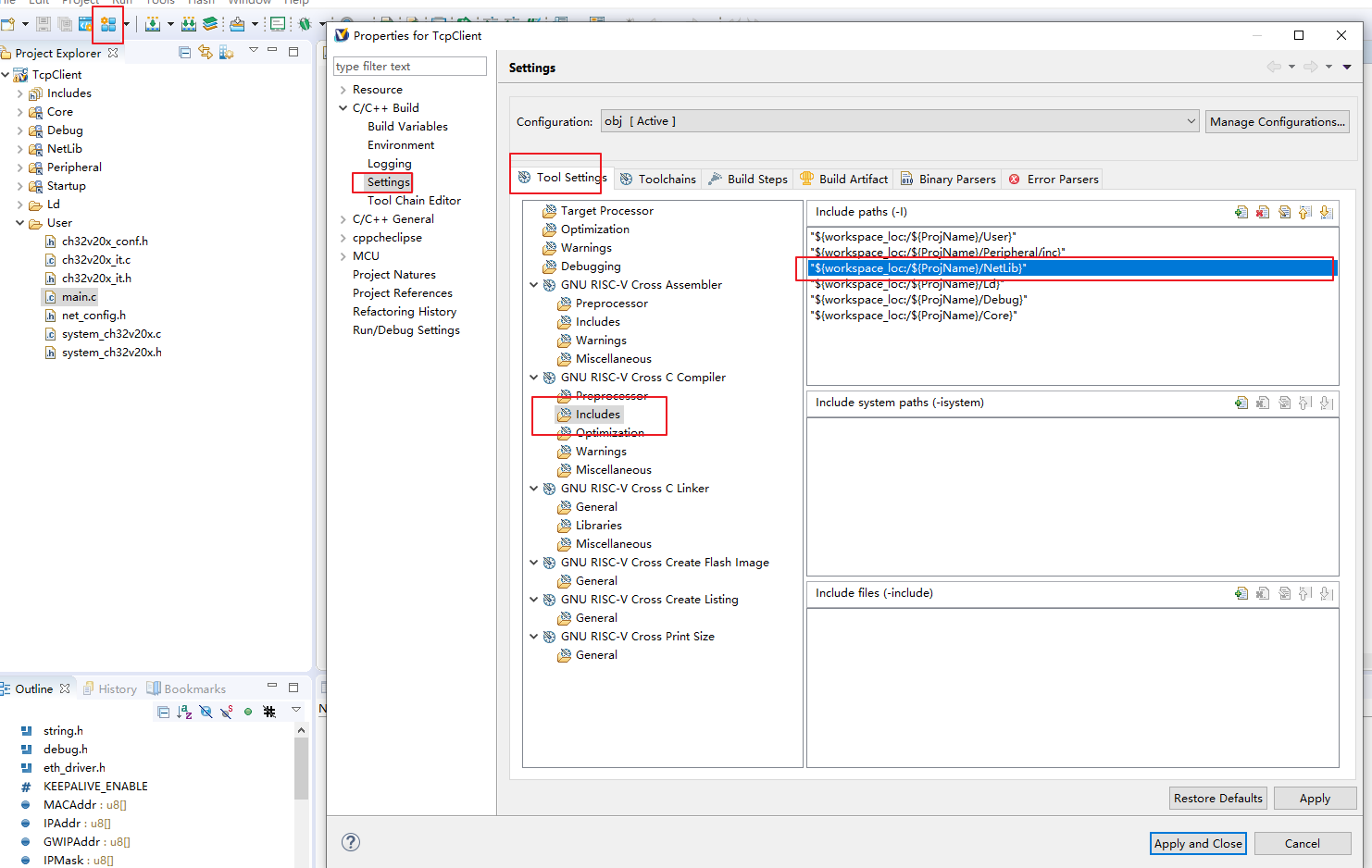The height and width of the screenshot is (868, 1372).
Task: Expand the C/C++ General node
Action: (x=343, y=219)
